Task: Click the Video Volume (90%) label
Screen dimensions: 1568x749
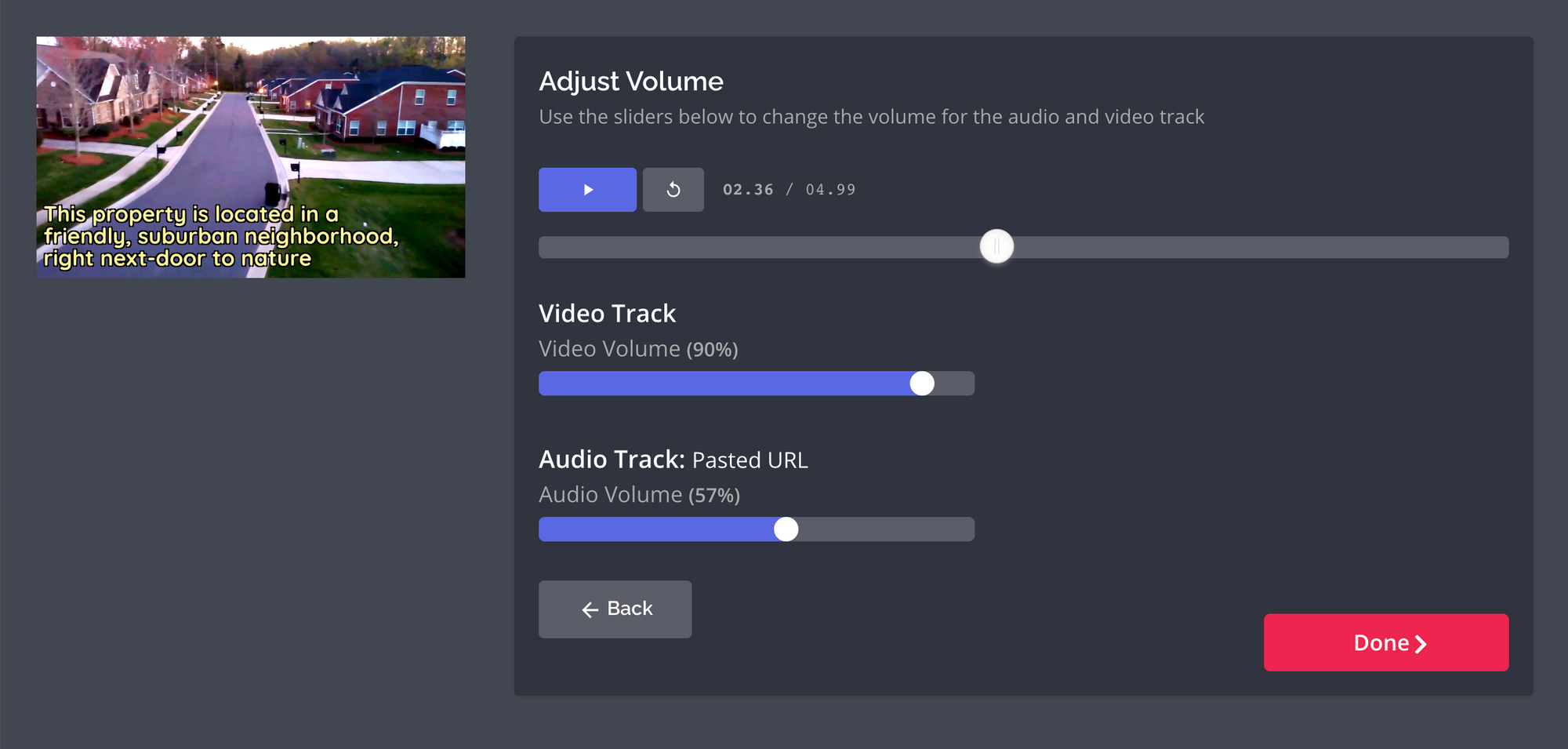Action: click(638, 349)
